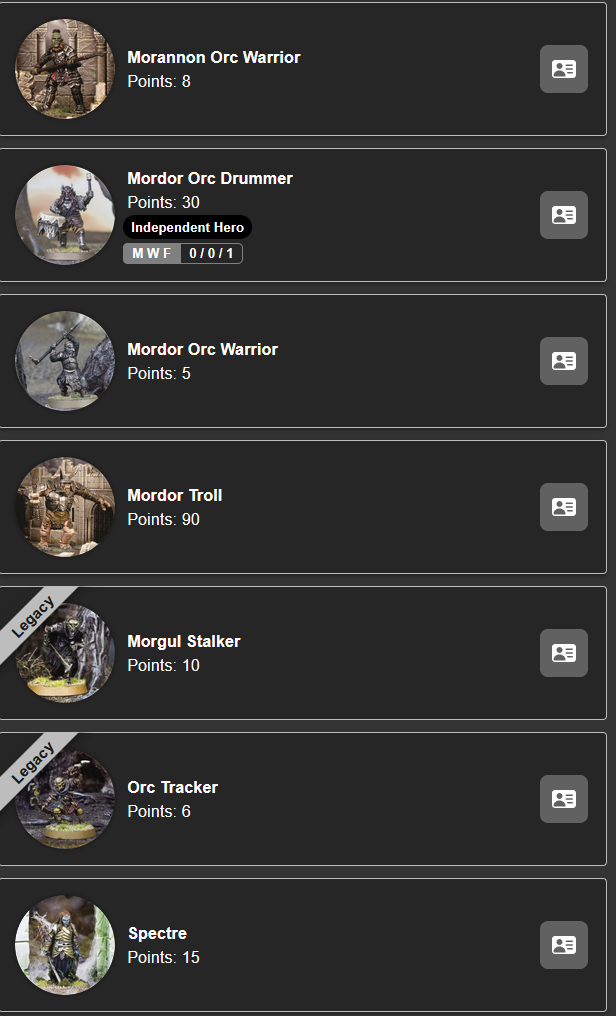Click the Mordor Orc Drummer portrait
616x1016 pixels.
pyautogui.click(x=65, y=215)
